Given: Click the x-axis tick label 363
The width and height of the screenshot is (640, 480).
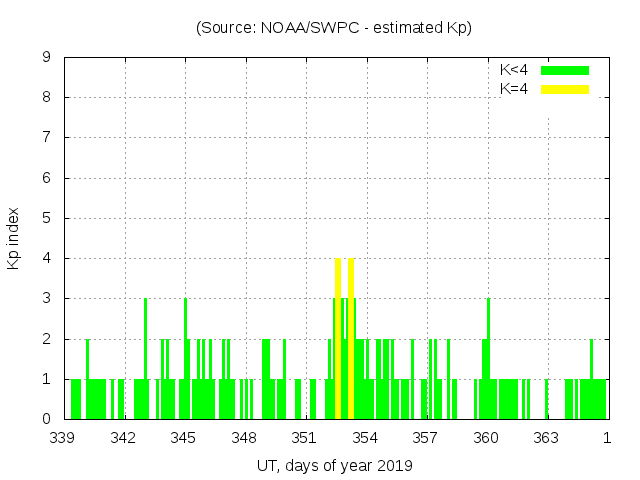Looking at the screenshot, I should [546, 438].
